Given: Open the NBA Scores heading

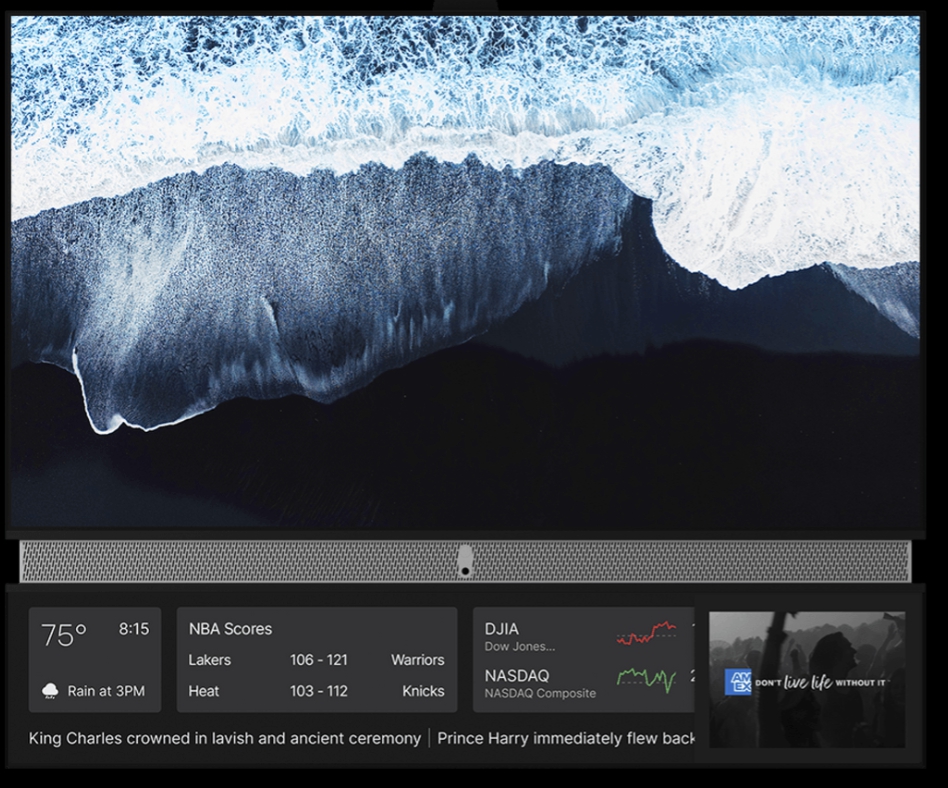Looking at the screenshot, I should click(x=230, y=629).
